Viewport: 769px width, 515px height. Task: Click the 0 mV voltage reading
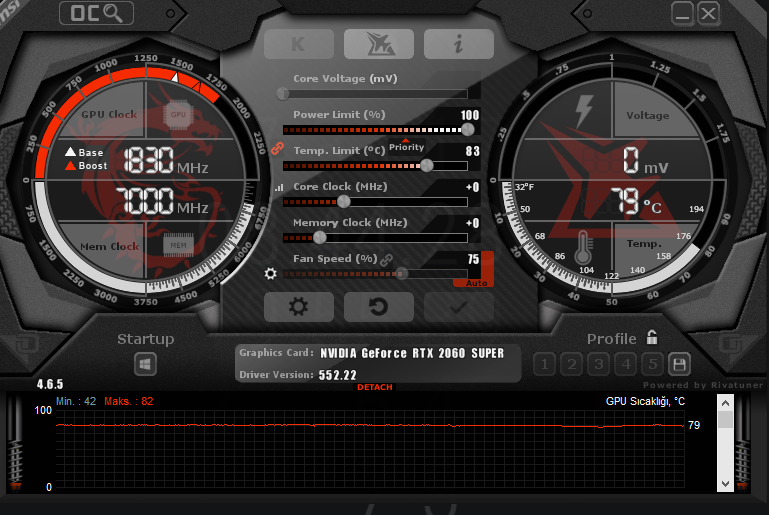(645, 161)
